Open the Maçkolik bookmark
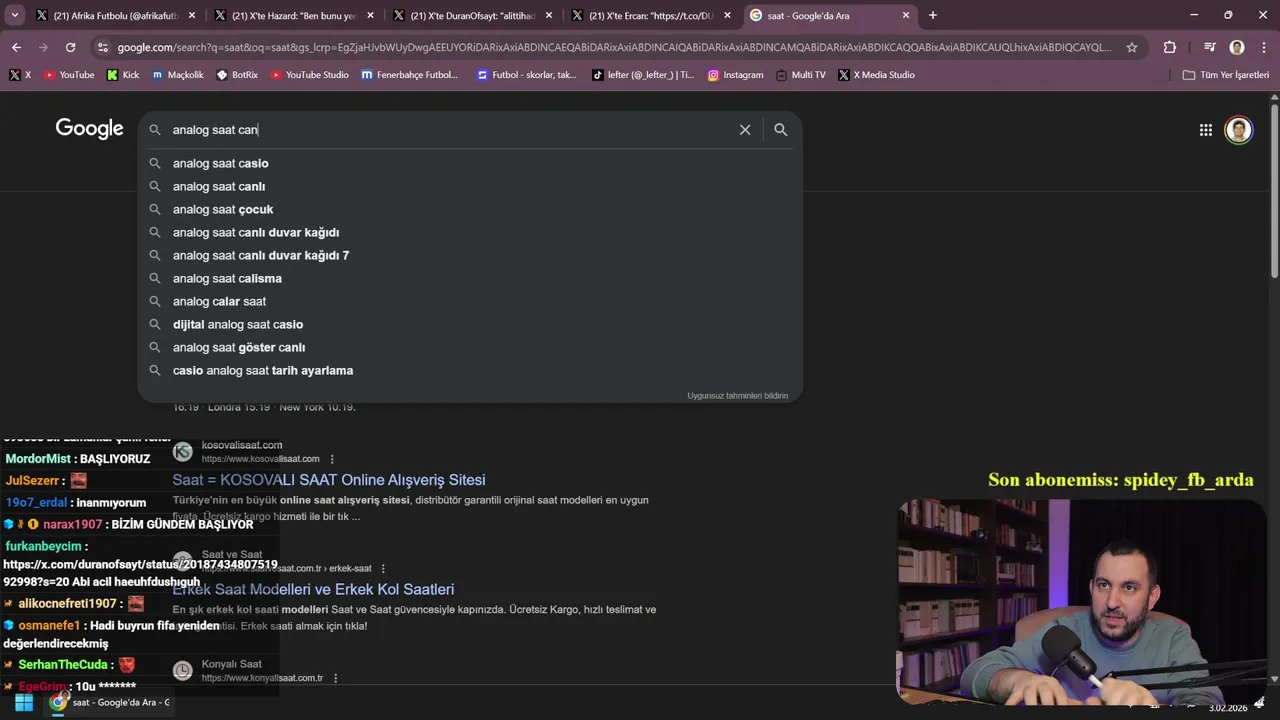The height and width of the screenshot is (720, 1280). click(x=178, y=75)
